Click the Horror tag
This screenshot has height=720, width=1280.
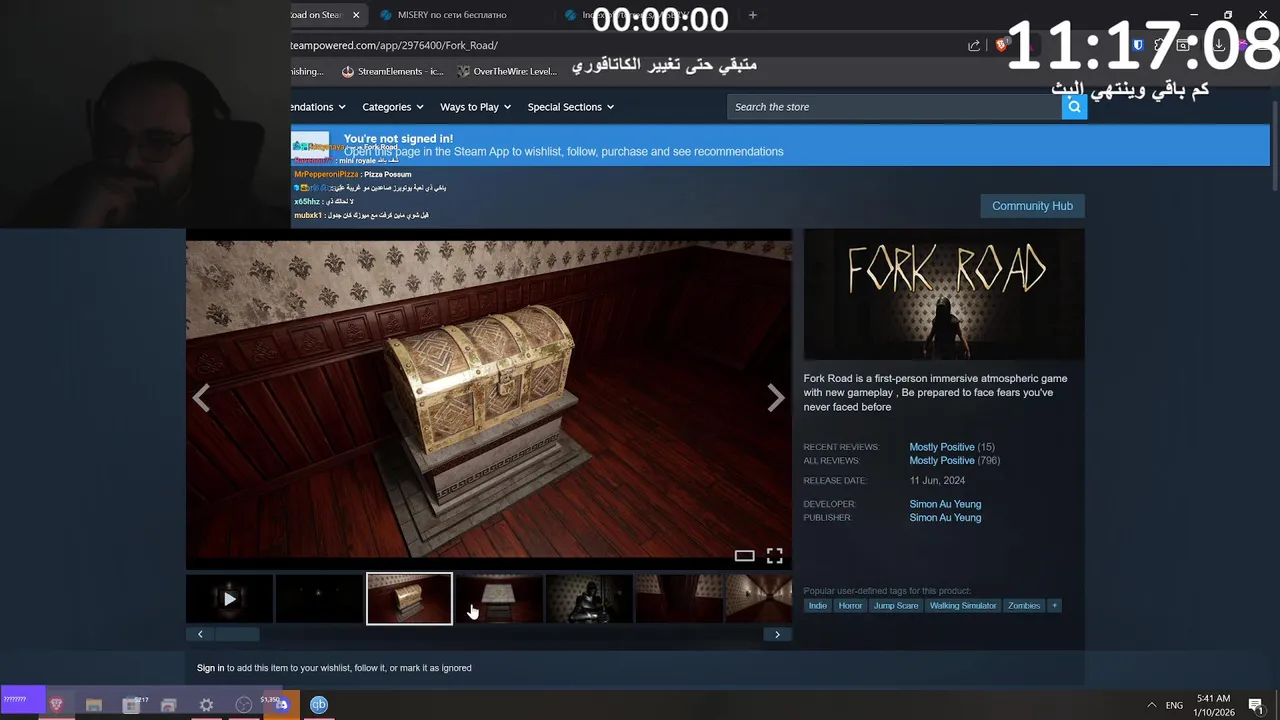[850, 606]
